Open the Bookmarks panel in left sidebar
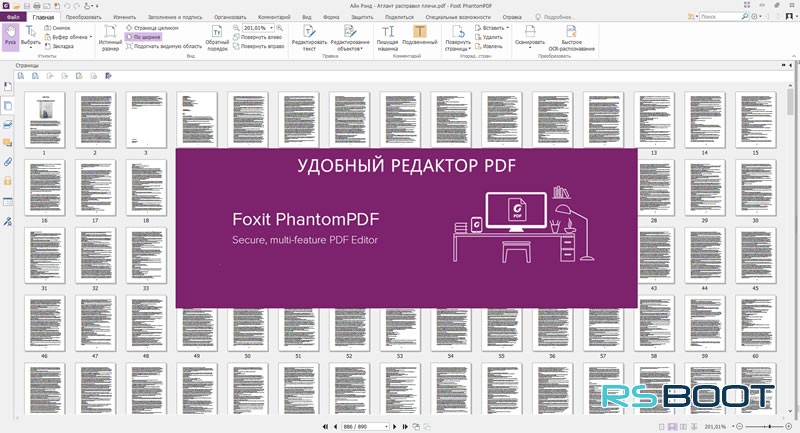 [x=8, y=87]
